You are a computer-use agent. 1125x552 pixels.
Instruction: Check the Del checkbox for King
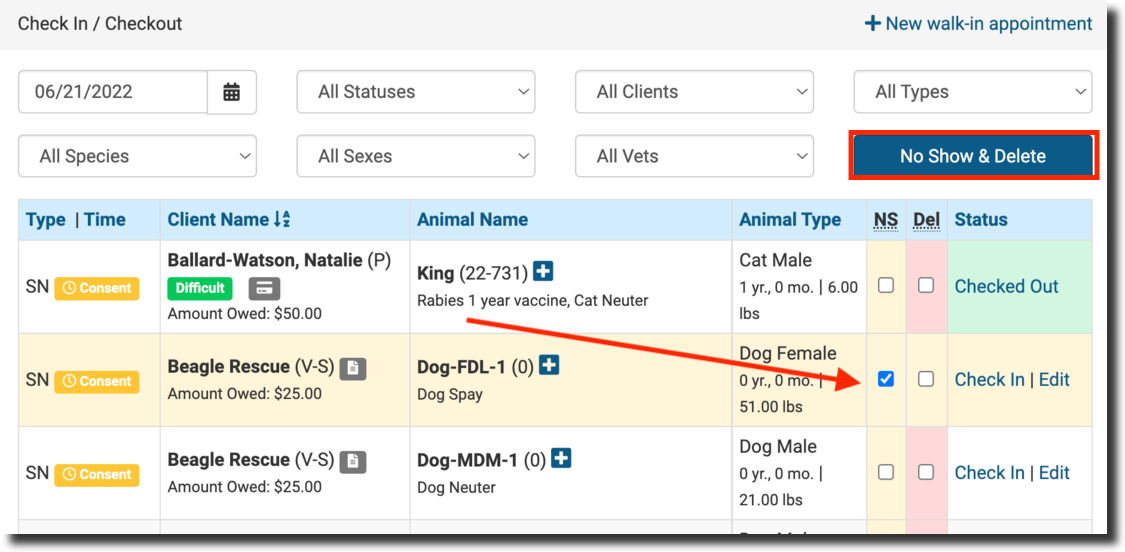click(x=926, y=285)
